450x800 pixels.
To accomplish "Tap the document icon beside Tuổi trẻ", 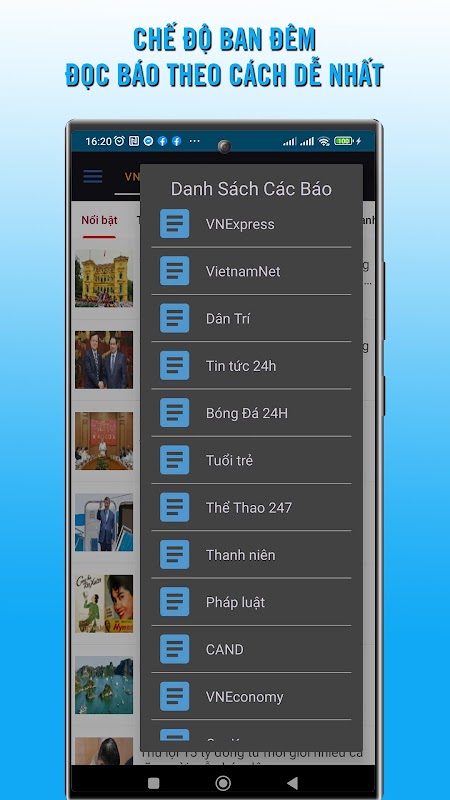I will point(174,460).
